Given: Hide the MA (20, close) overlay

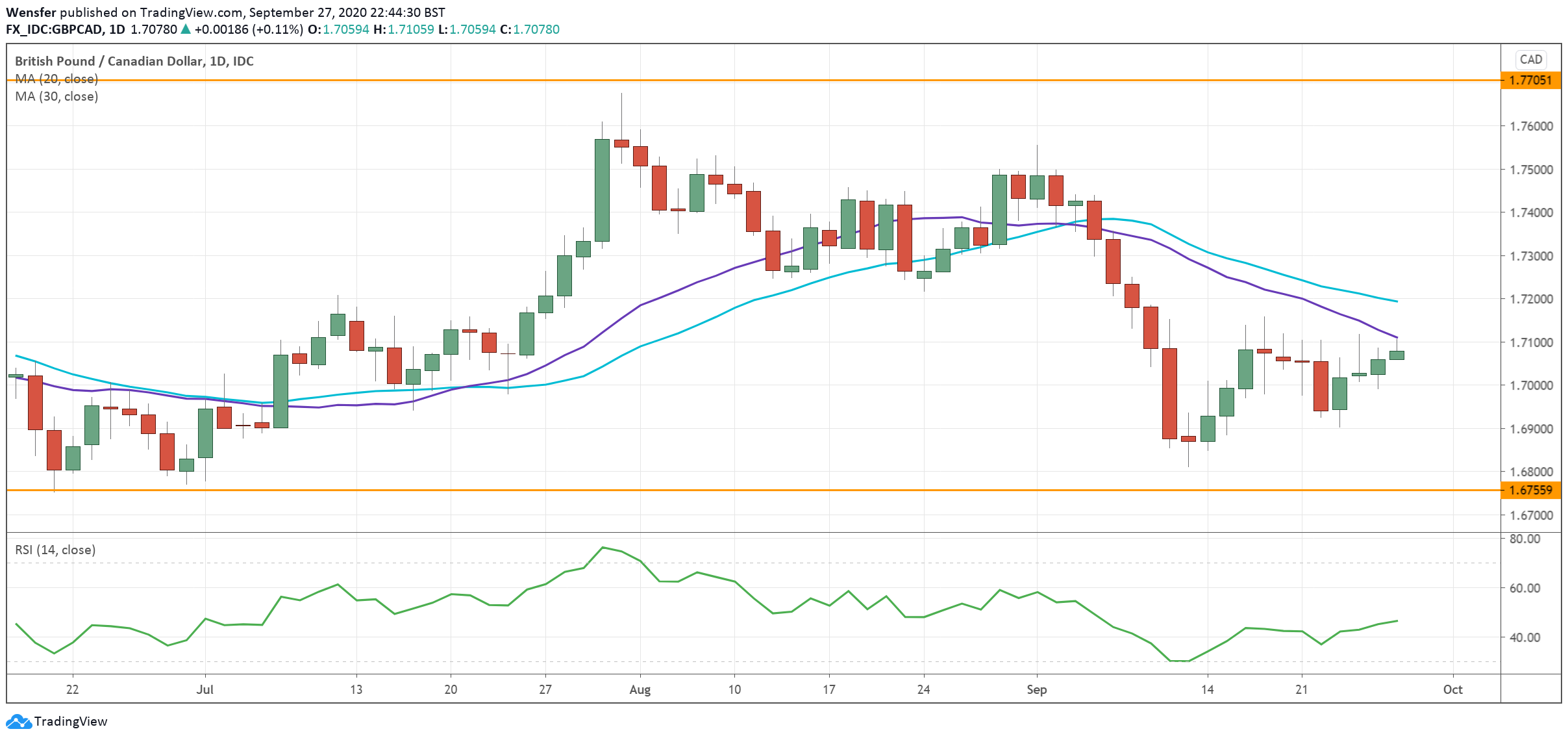Looking at the screenshot, I should tap(55, 79).
